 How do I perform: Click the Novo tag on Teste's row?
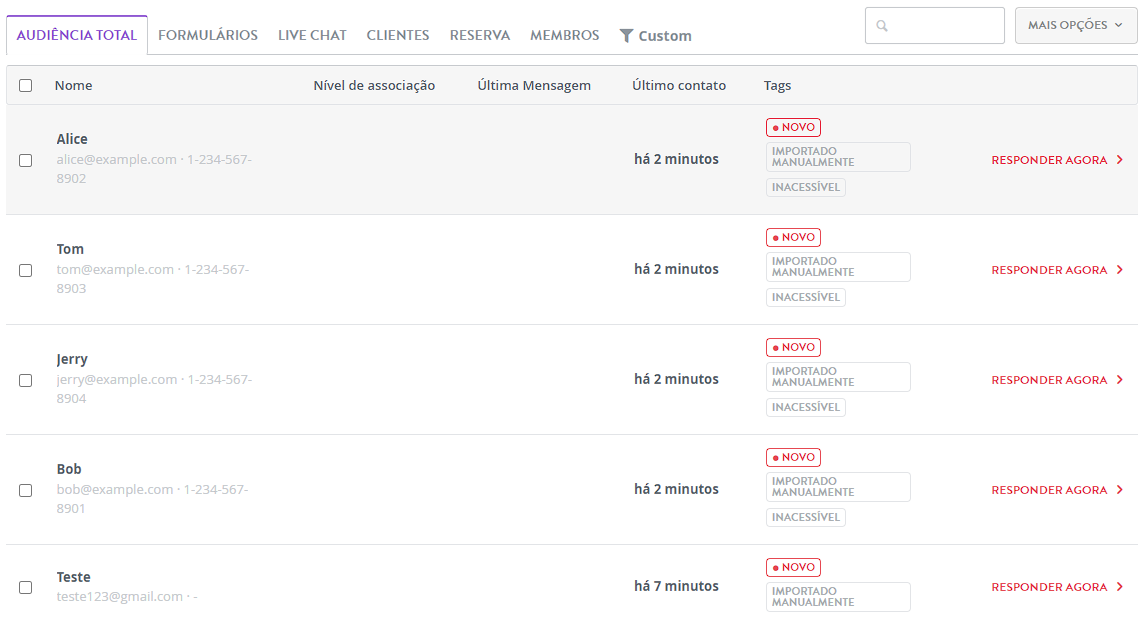[x=793, y=567]
